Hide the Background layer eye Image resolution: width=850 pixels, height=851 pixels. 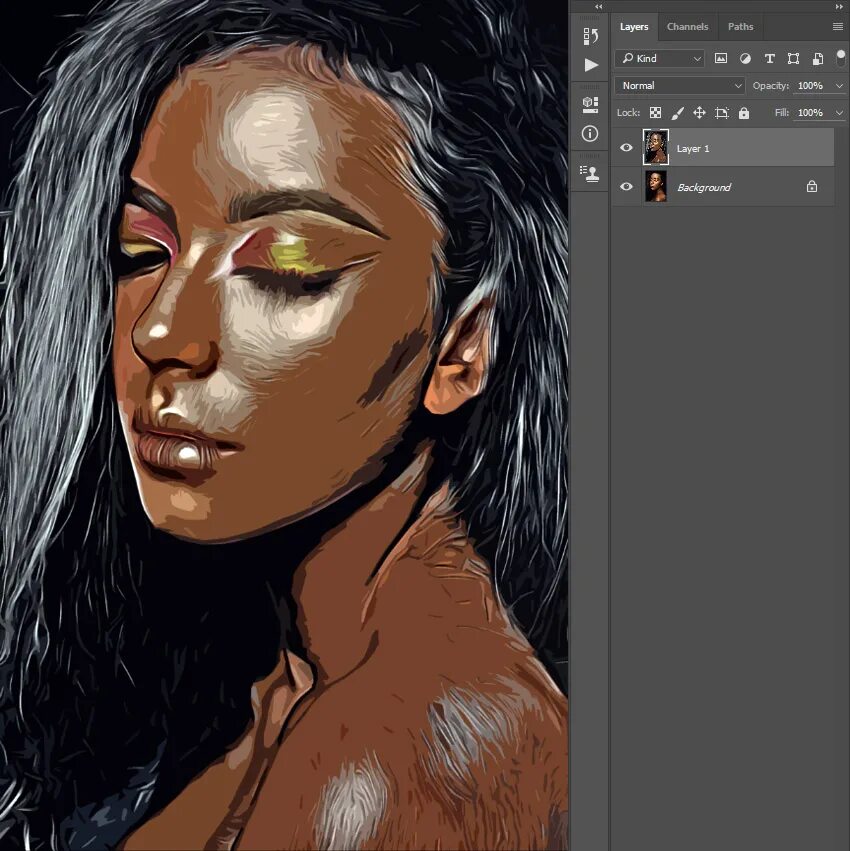[626, 186]
